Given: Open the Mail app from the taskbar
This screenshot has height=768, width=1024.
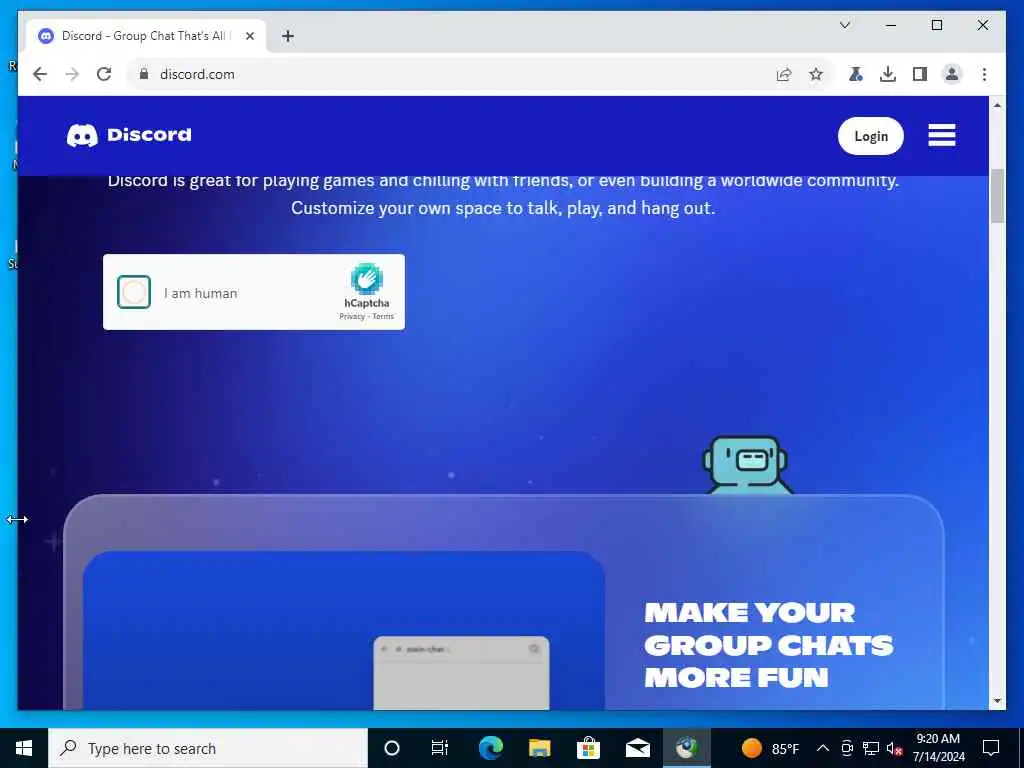Looking at the screenshot, I should (637, 748).
